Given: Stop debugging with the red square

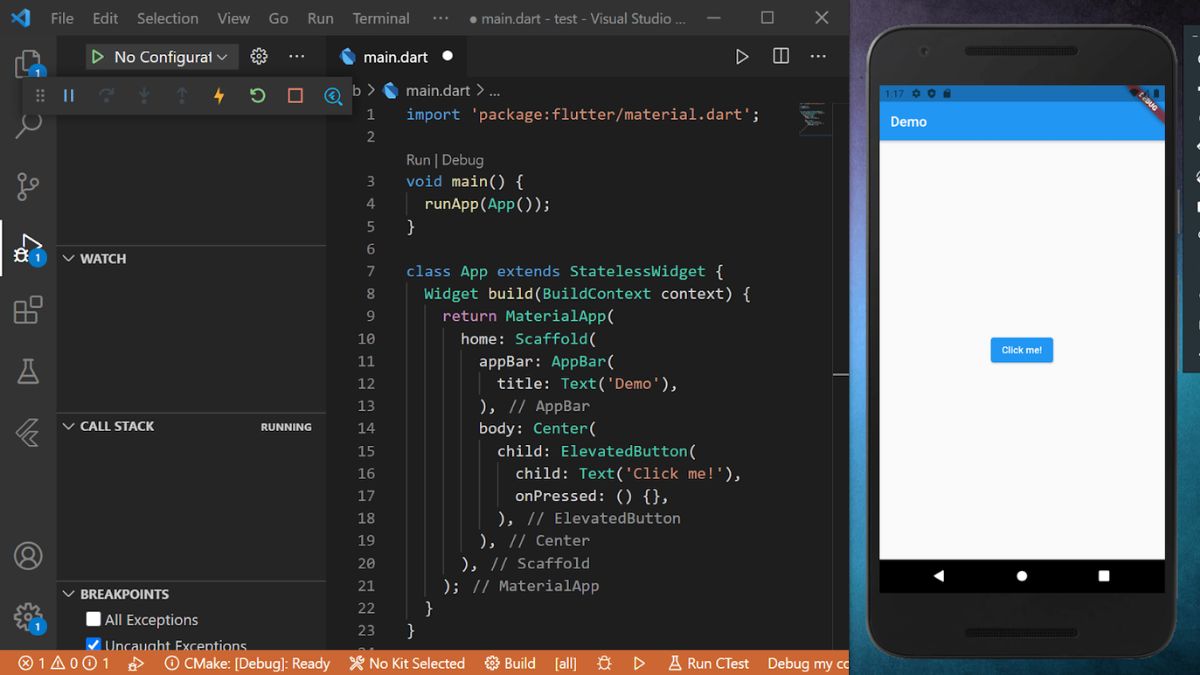Looking at the screenshot, I should 295,96.
